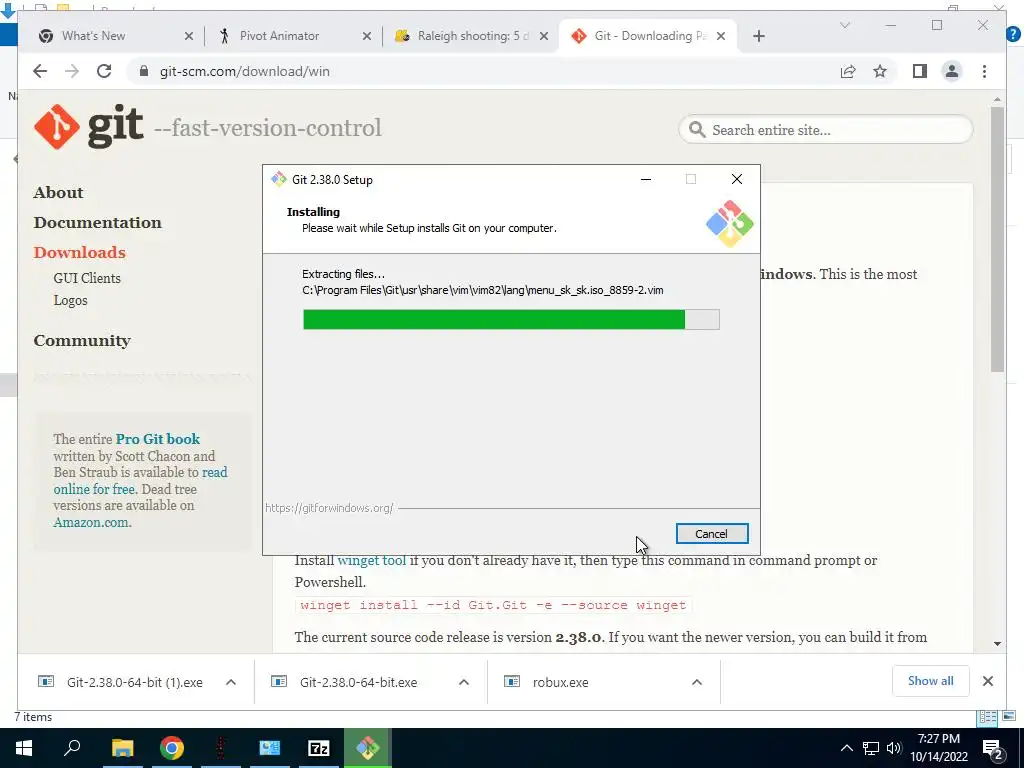Open File Explorer from taskbar

tap(122, 748)
